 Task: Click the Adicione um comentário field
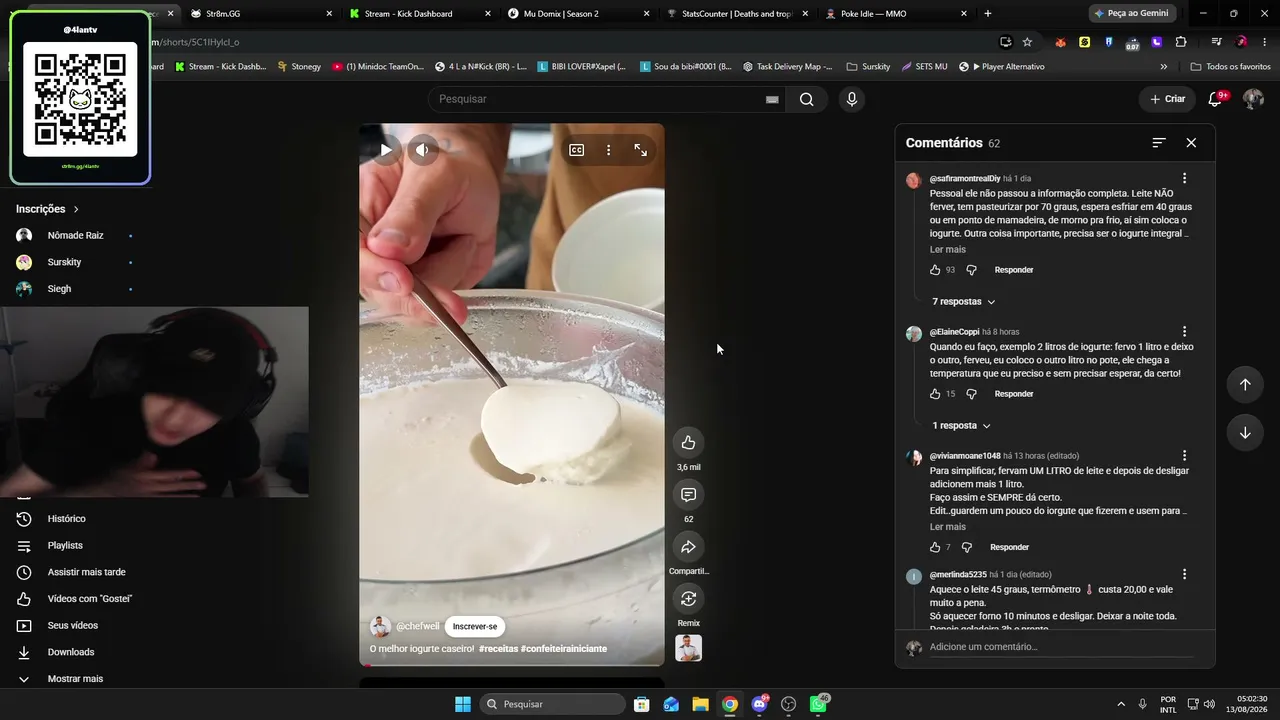coord(1061,647)
